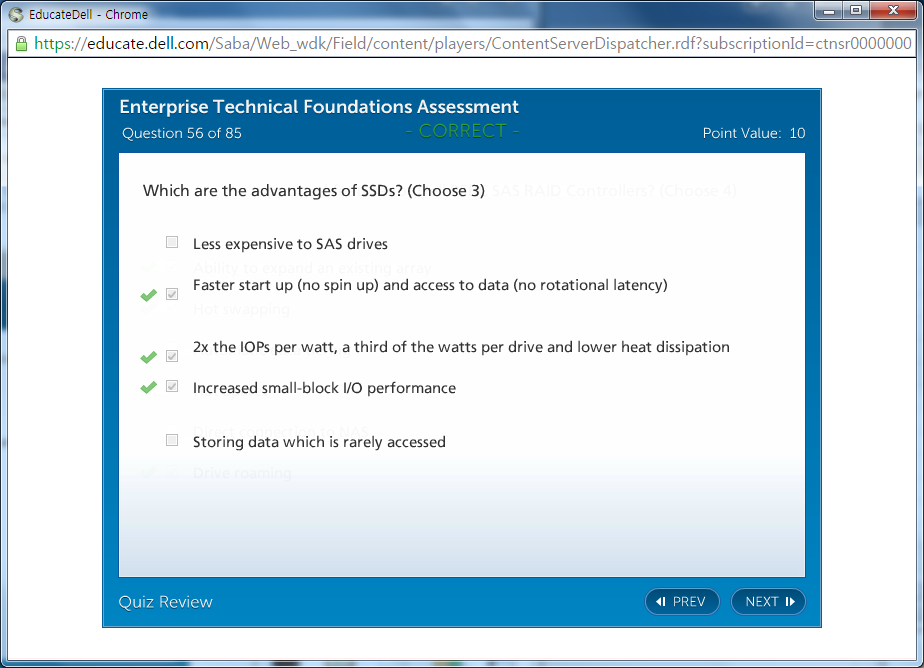924x668 pixels.
Task: Maximize the EducateDell Chrome window
Action: [856, 12]
